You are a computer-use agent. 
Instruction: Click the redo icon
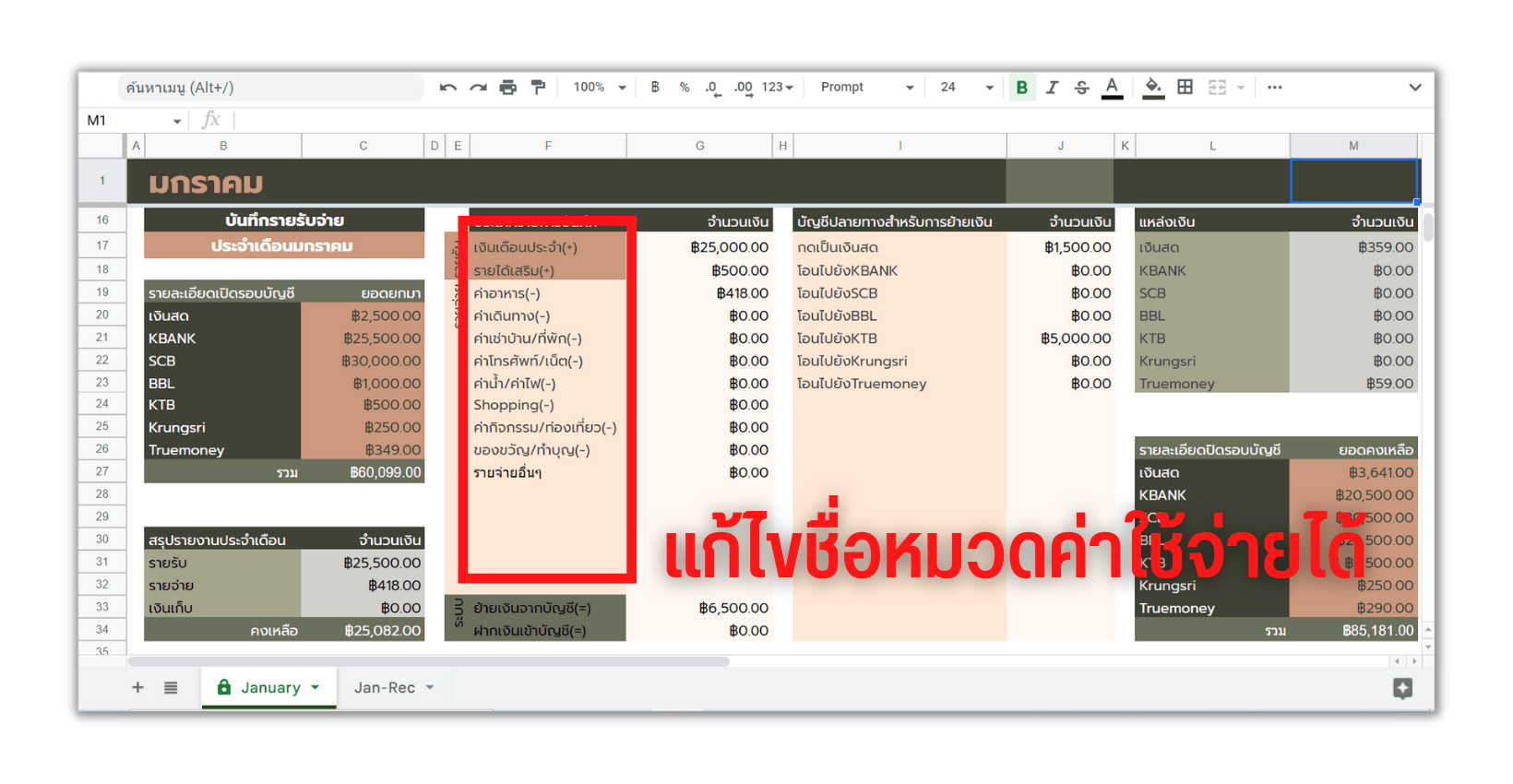click(x=478, y=88)
